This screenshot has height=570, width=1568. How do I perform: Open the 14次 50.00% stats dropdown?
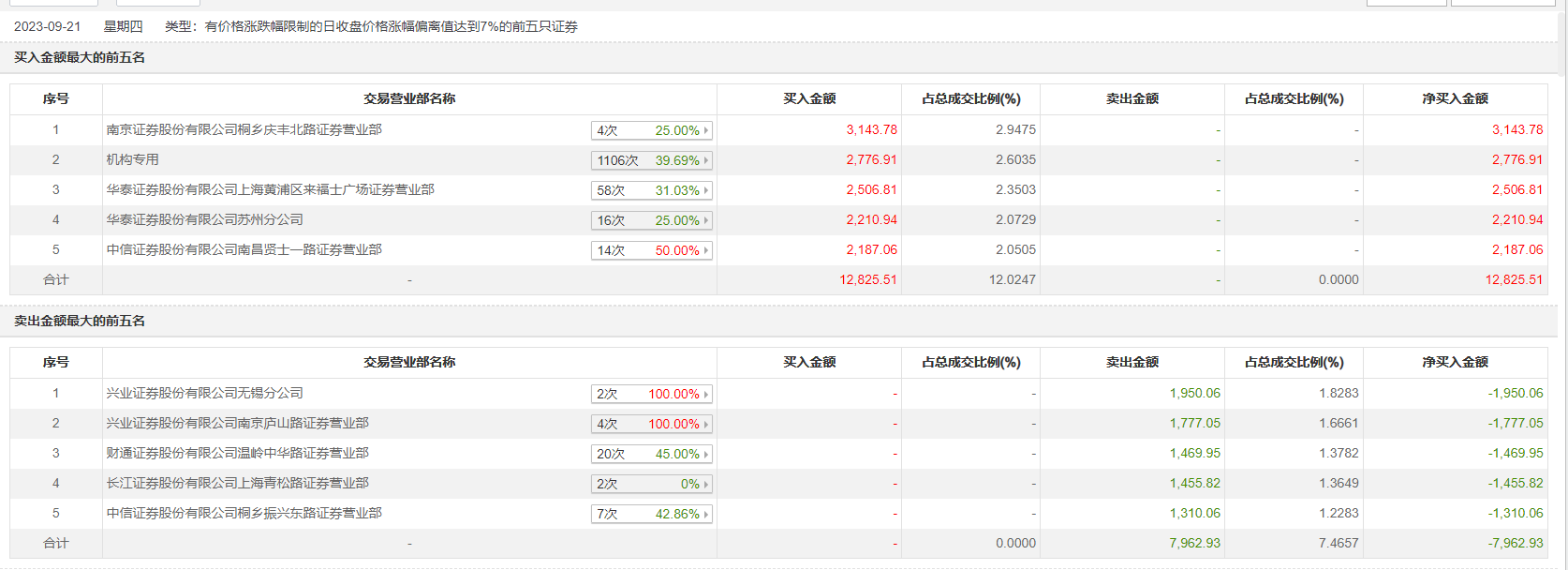(651, 251)
